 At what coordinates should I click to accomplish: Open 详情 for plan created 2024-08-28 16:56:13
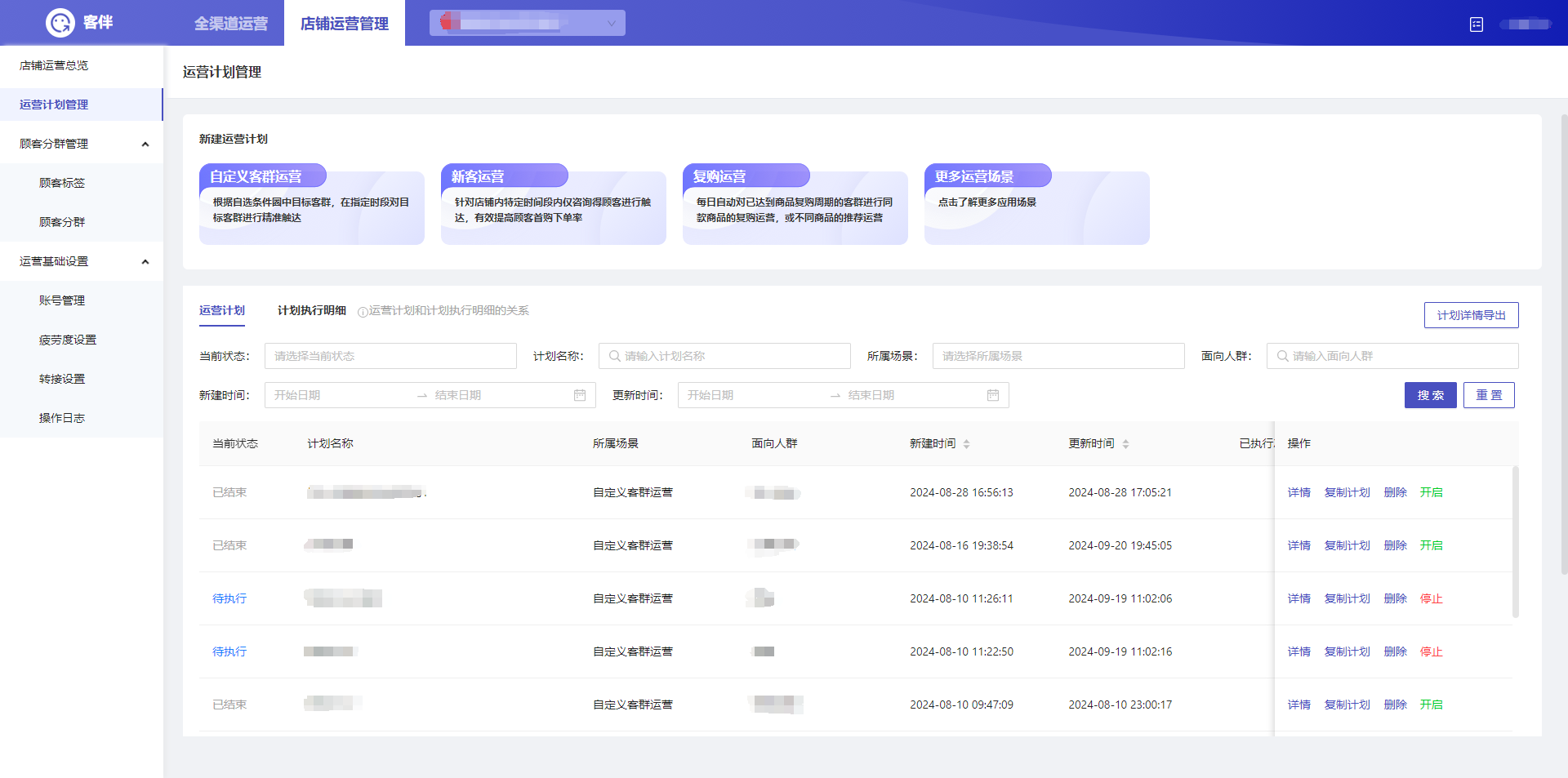coord(1298,492)
